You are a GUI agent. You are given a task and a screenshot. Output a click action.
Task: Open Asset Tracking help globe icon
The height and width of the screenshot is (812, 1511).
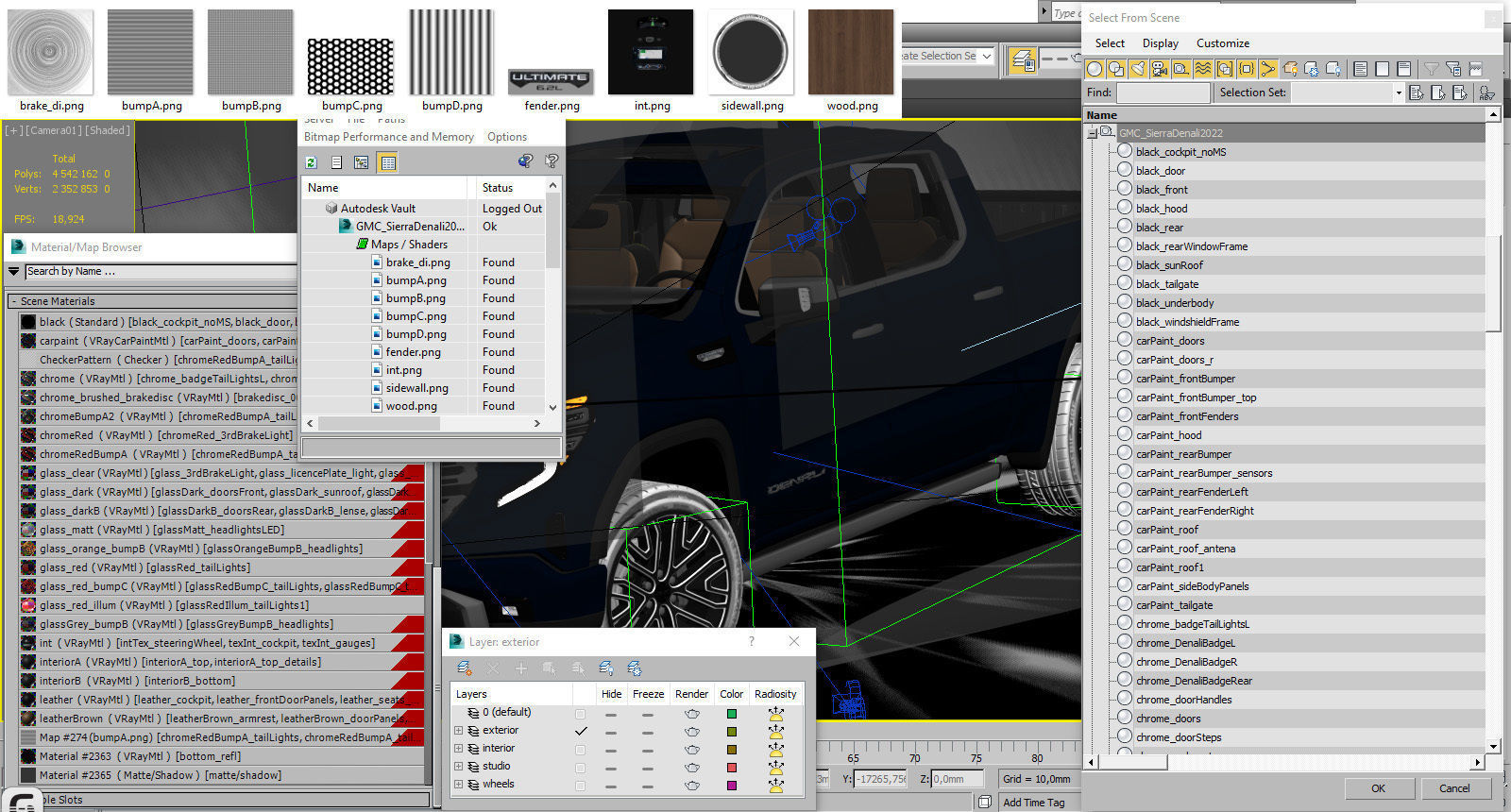pyautogui.click(x=525, y=161)
